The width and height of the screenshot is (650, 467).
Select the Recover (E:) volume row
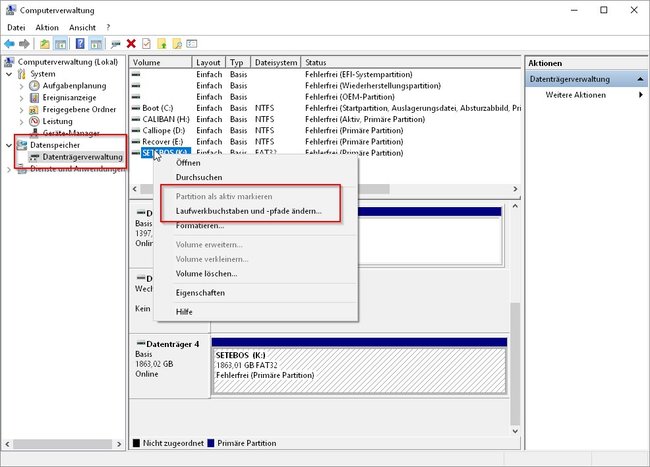click(325, 142)
